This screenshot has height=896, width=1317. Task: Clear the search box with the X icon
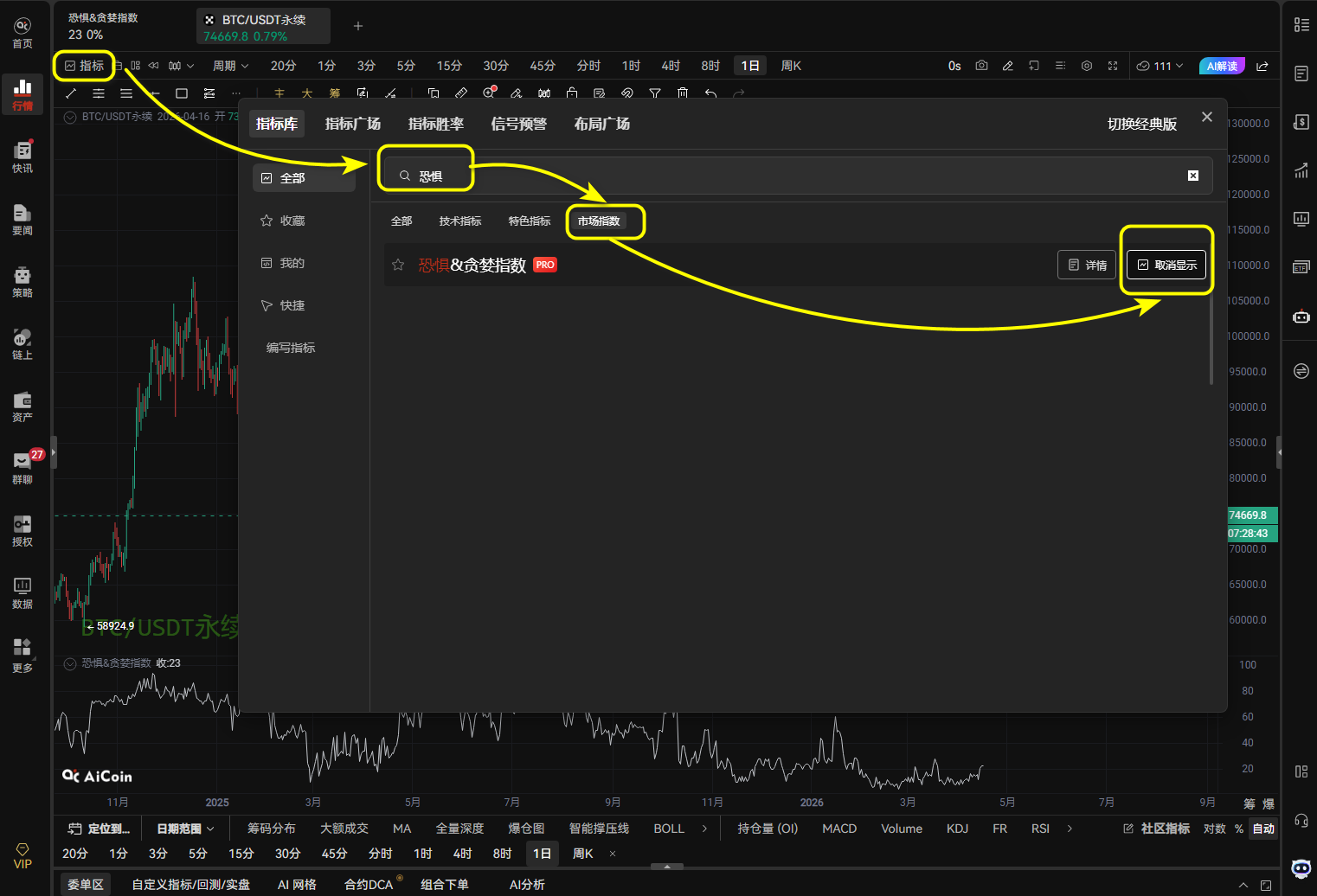(1193, 176)
